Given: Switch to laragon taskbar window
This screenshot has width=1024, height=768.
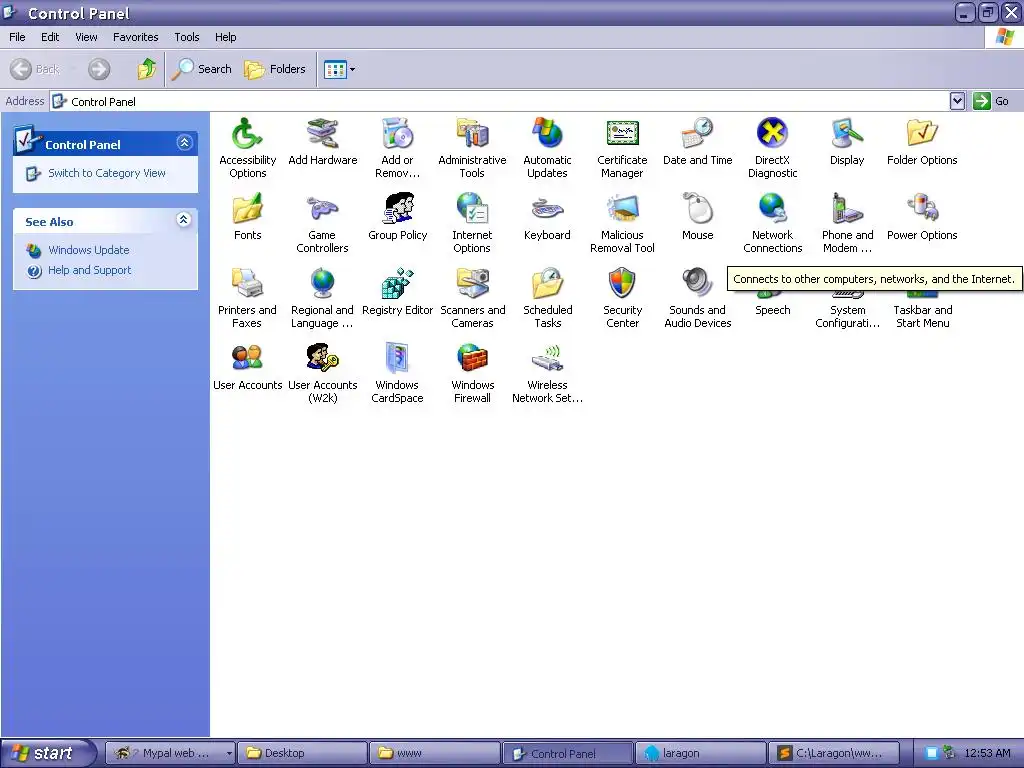Looking at the screenshot, I should tap(701, 753).
